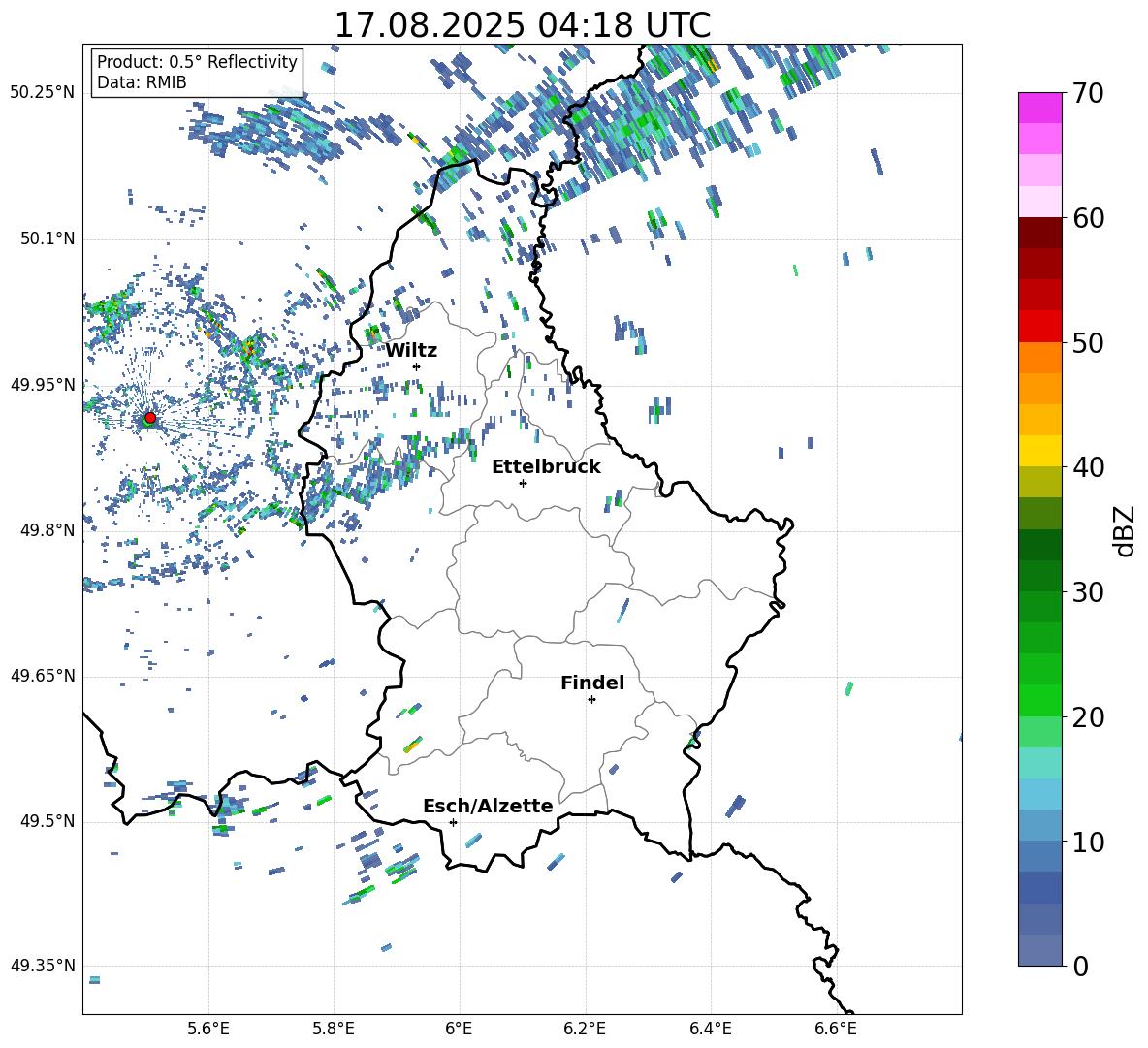Click the 10 tick label on colorbar
Viewport: 1148px width, 1048px height.
tap(1088, 842)
